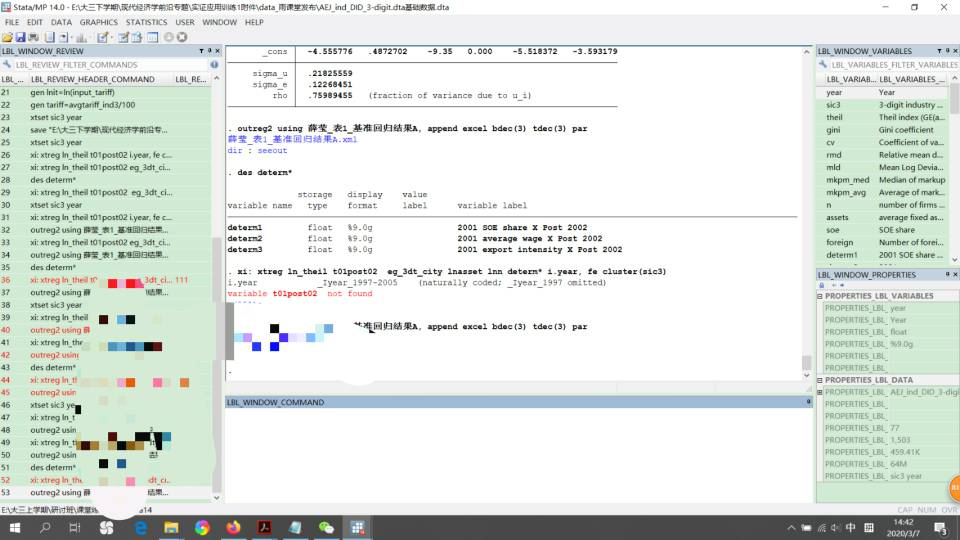Image resolution: width=960 pixels, height=540 pixels.
Task: Close the Review panel
Action: (217, 51)
